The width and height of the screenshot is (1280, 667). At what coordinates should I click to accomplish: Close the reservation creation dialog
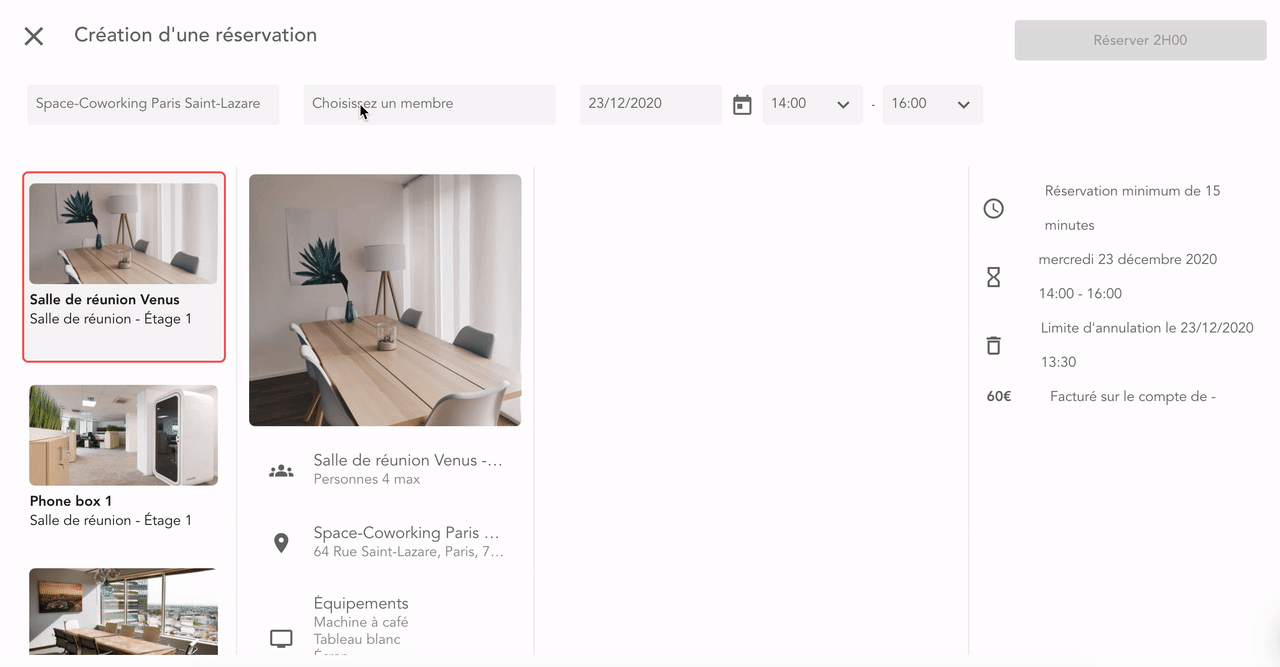34,36
